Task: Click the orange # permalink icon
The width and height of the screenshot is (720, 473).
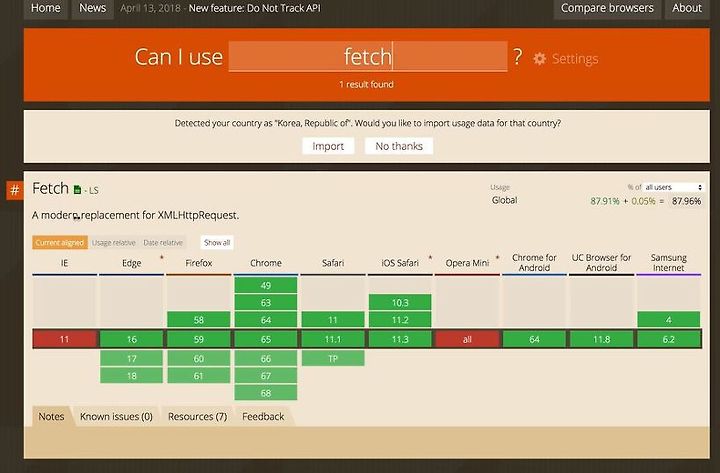Action: (15, 190)
